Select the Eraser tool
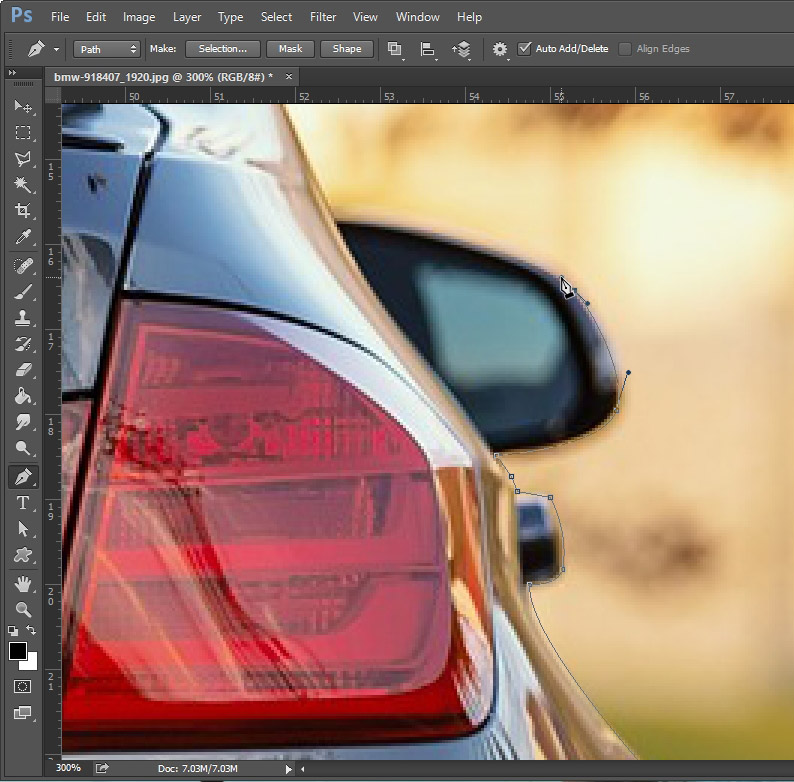Screen dimensions: 794x782 [22, 370]
